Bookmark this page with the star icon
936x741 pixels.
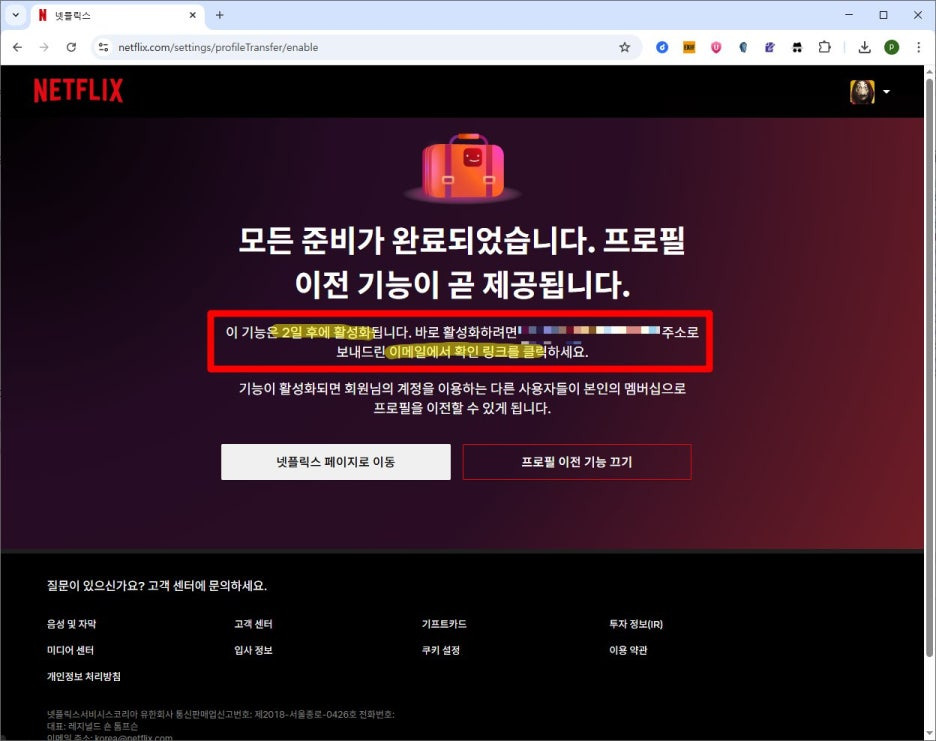click(624, 47)
